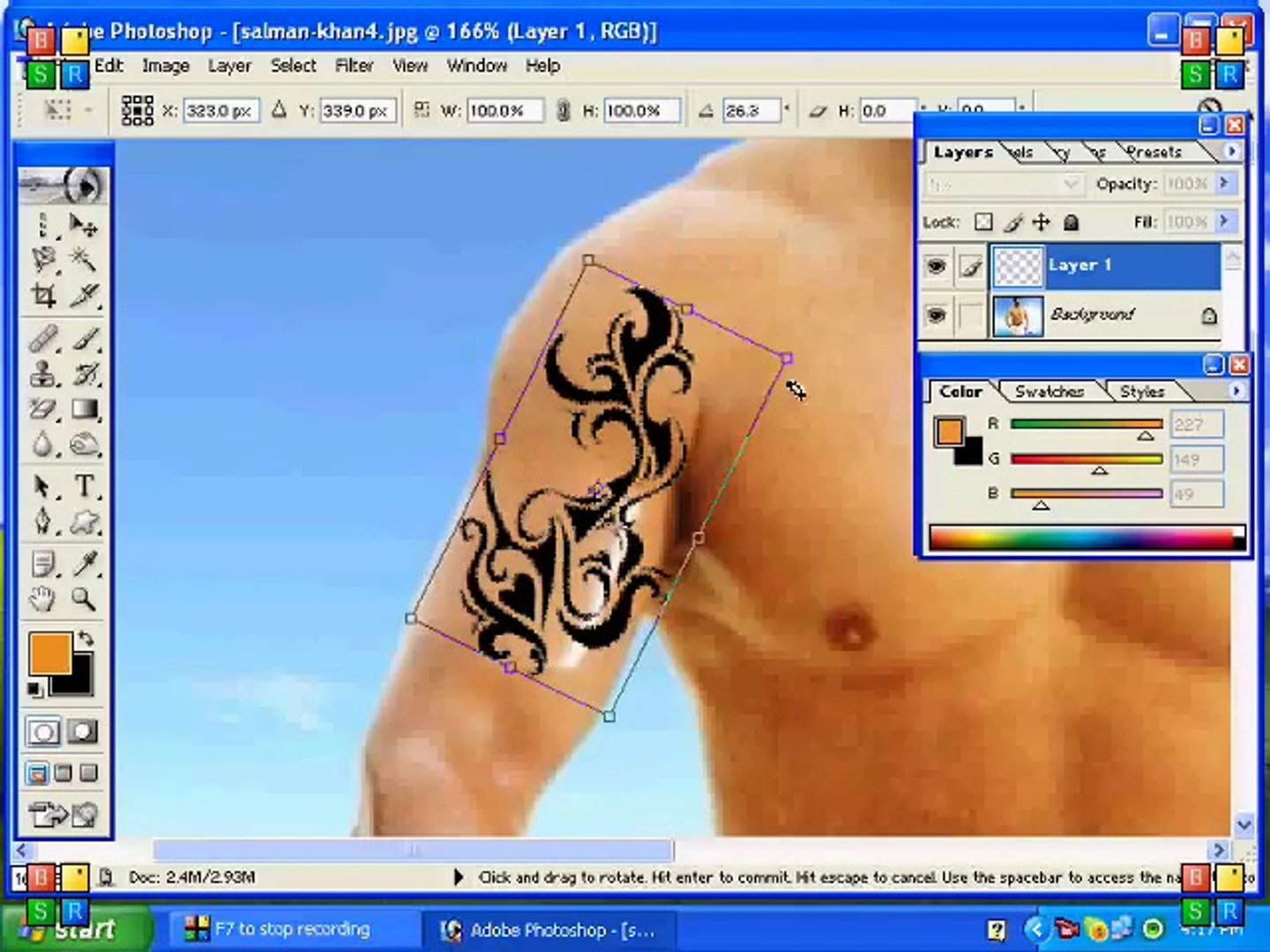Viewport: 1270px width, 952px height.
Task: Switch to the Swatches tab
Action: coord(1049,391)
